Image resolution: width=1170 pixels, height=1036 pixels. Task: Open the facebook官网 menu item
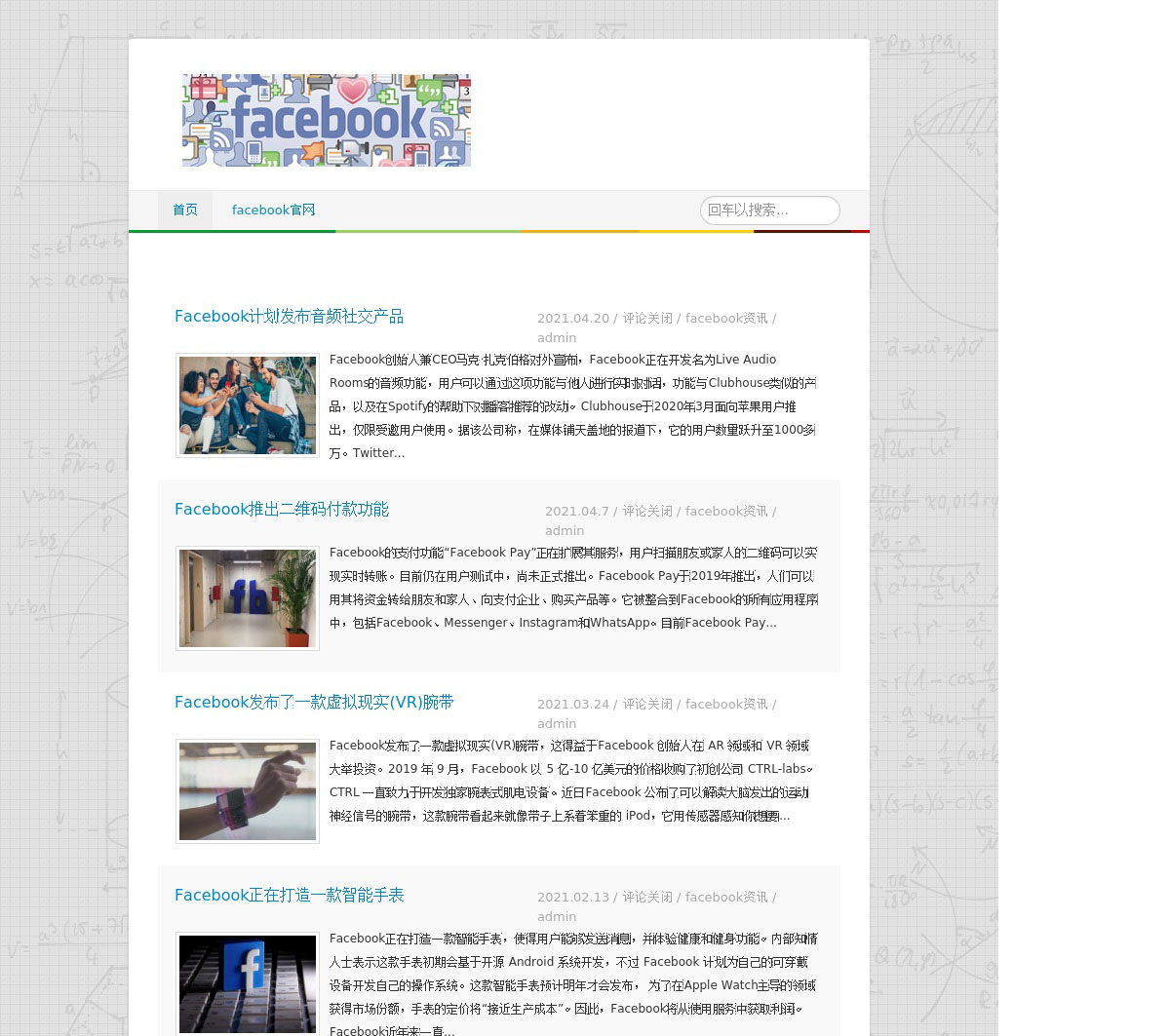click(x=273, y=210)
